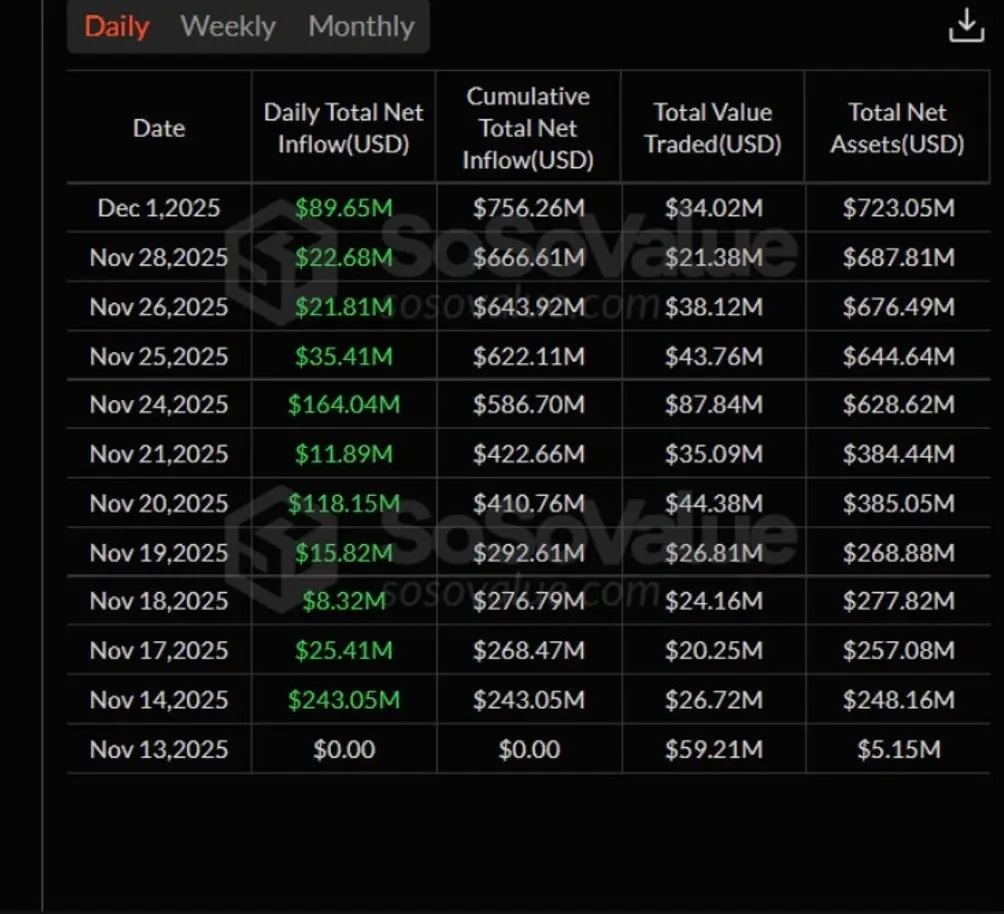Screen dimensions: 1004x914
Task: Click the $34.02M value traded cell
Action: (714, 208)
